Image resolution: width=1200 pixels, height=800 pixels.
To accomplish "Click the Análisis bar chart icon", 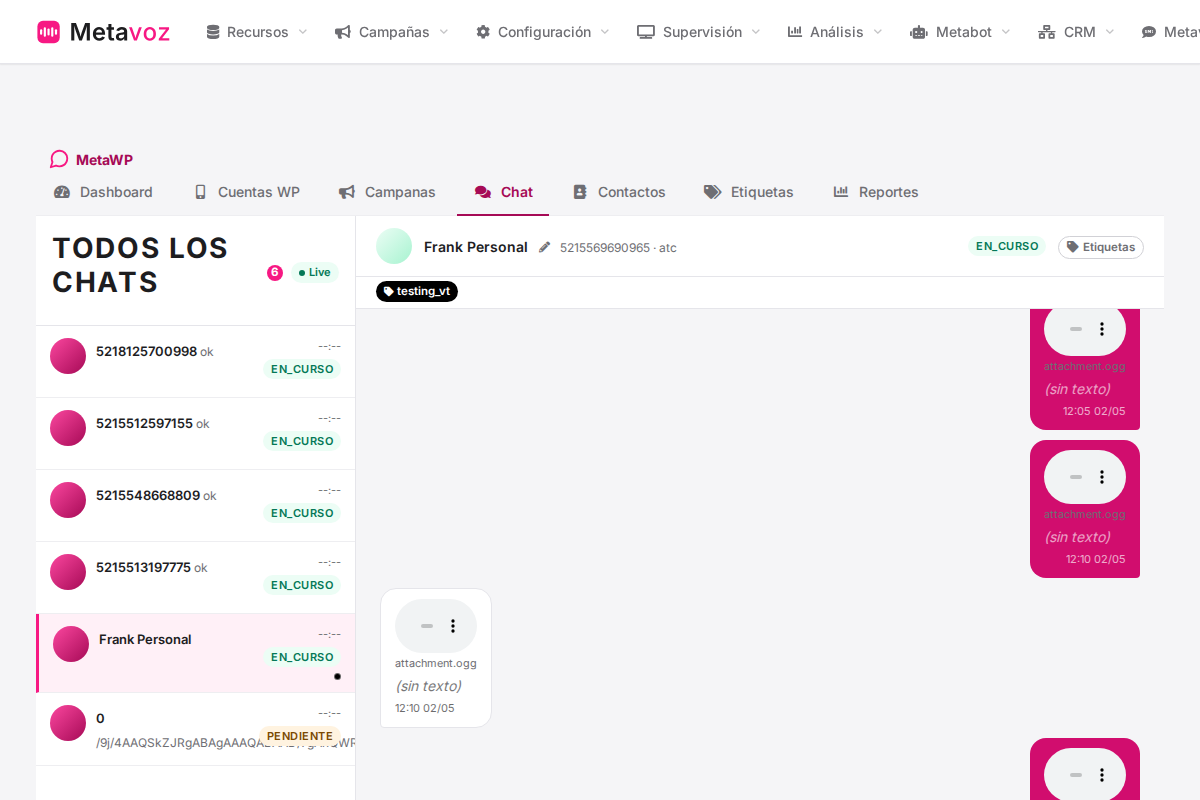I will click(795, 32).
